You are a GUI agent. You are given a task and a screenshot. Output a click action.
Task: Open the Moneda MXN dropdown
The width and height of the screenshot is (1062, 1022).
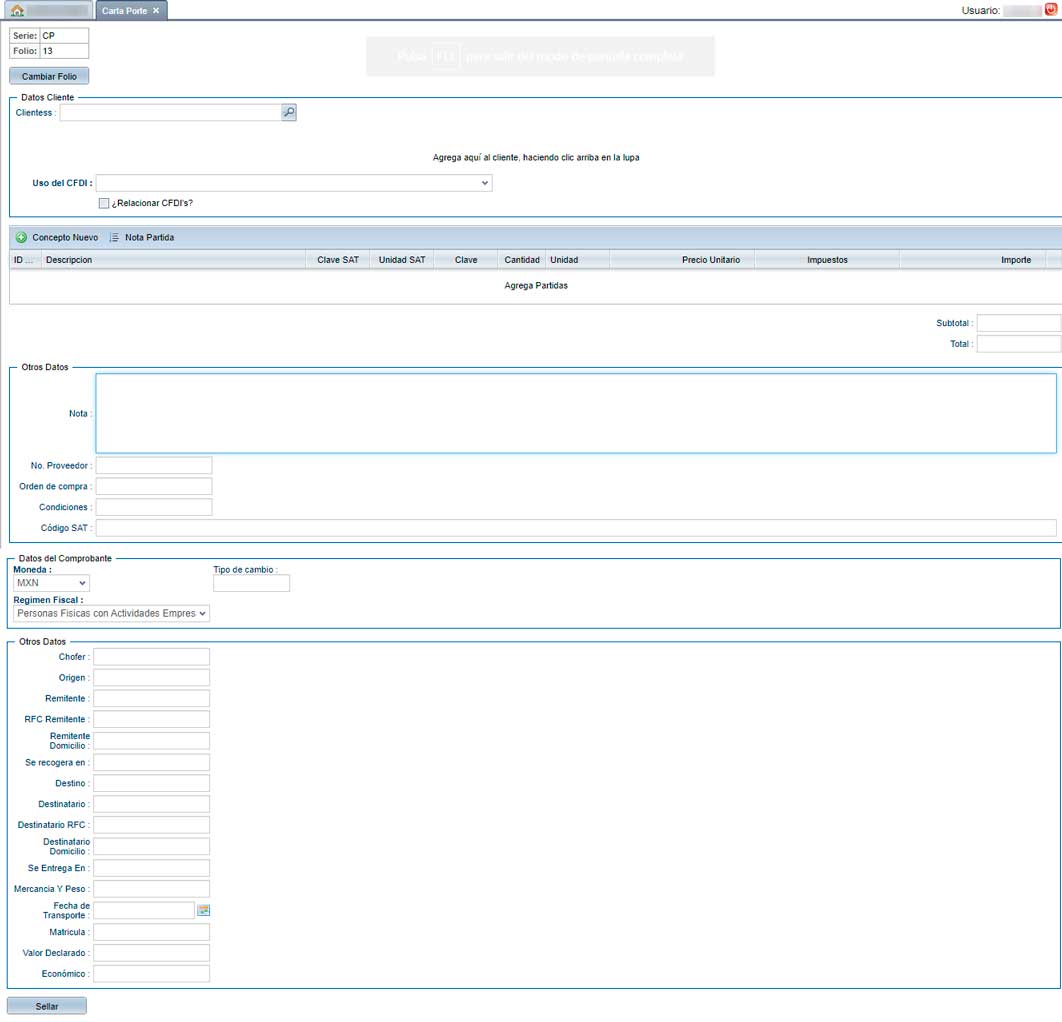pos(51,583)
